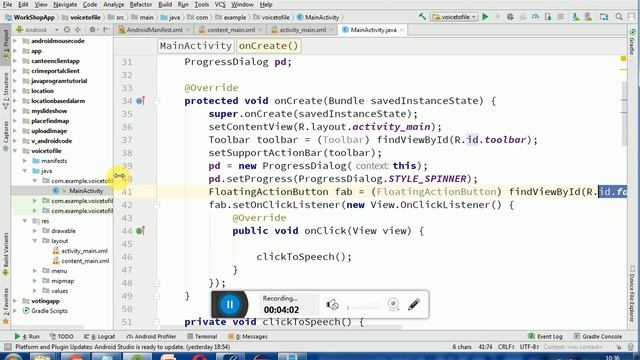This screenshot has height=360, width=640.
Task: Fold the onCreate method at line 34
Action: 156,101
